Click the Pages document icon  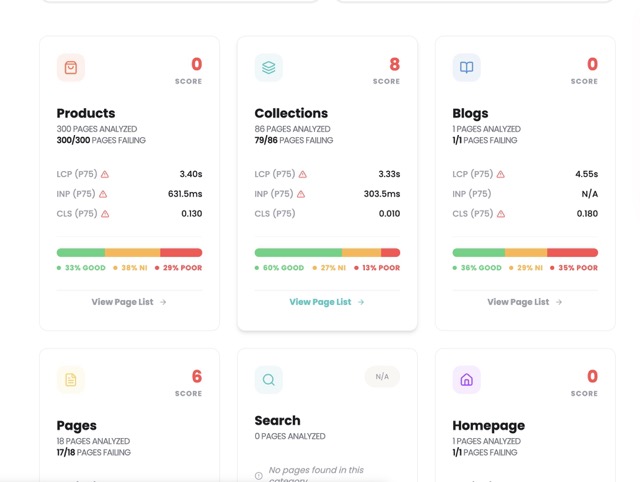tap(71, 380)
